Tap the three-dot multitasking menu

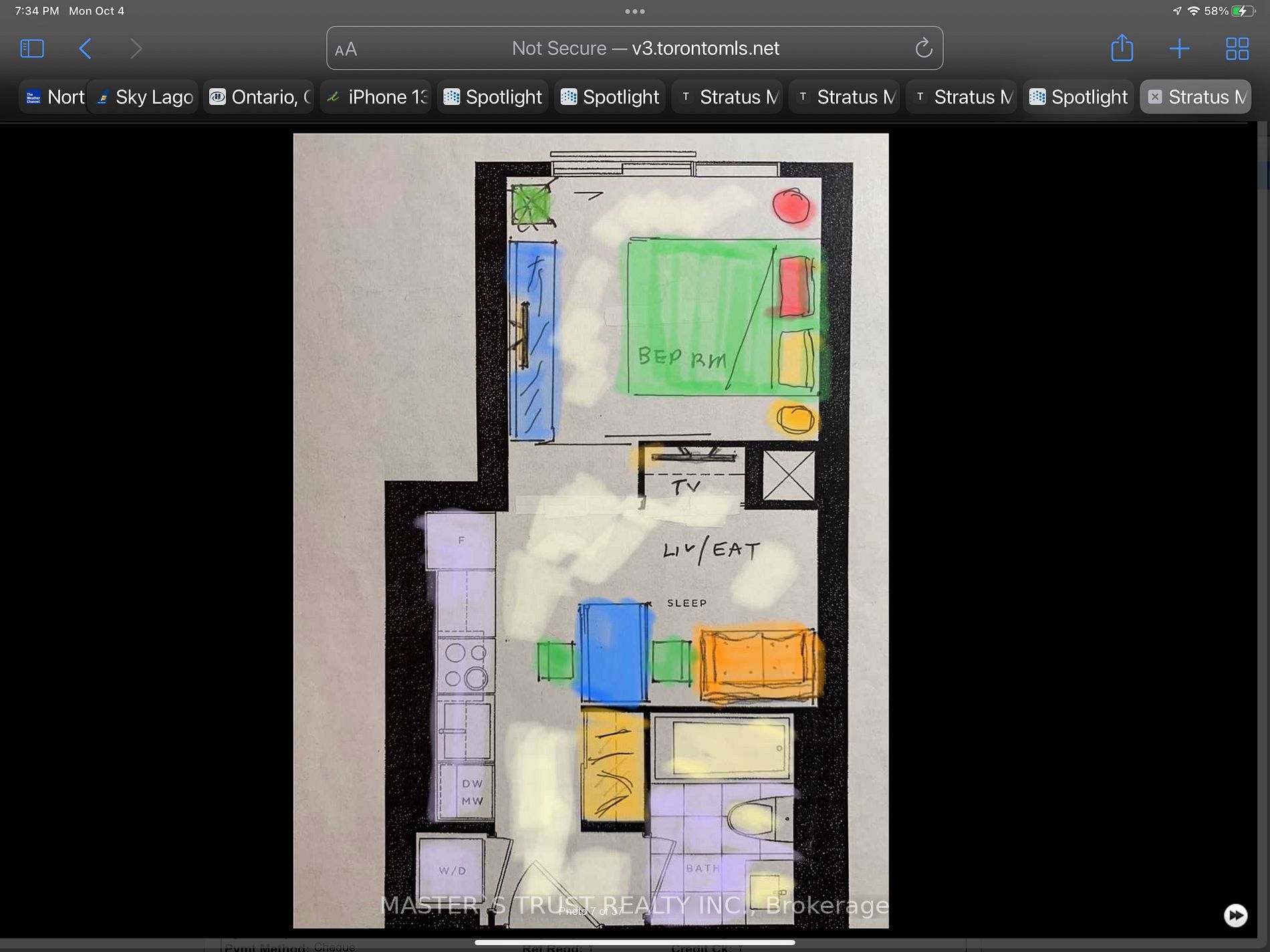tap(634, 11)
